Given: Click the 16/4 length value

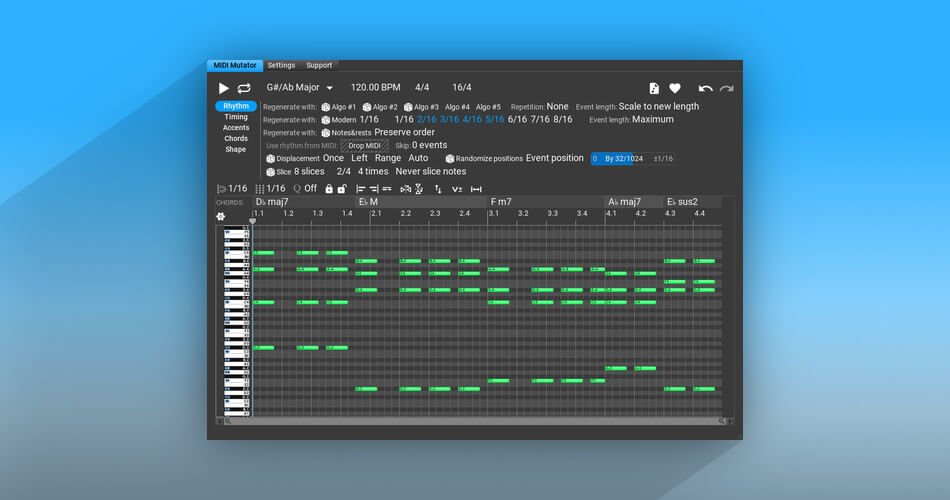Looking at the screenshot, I should [x=462, y=87].
